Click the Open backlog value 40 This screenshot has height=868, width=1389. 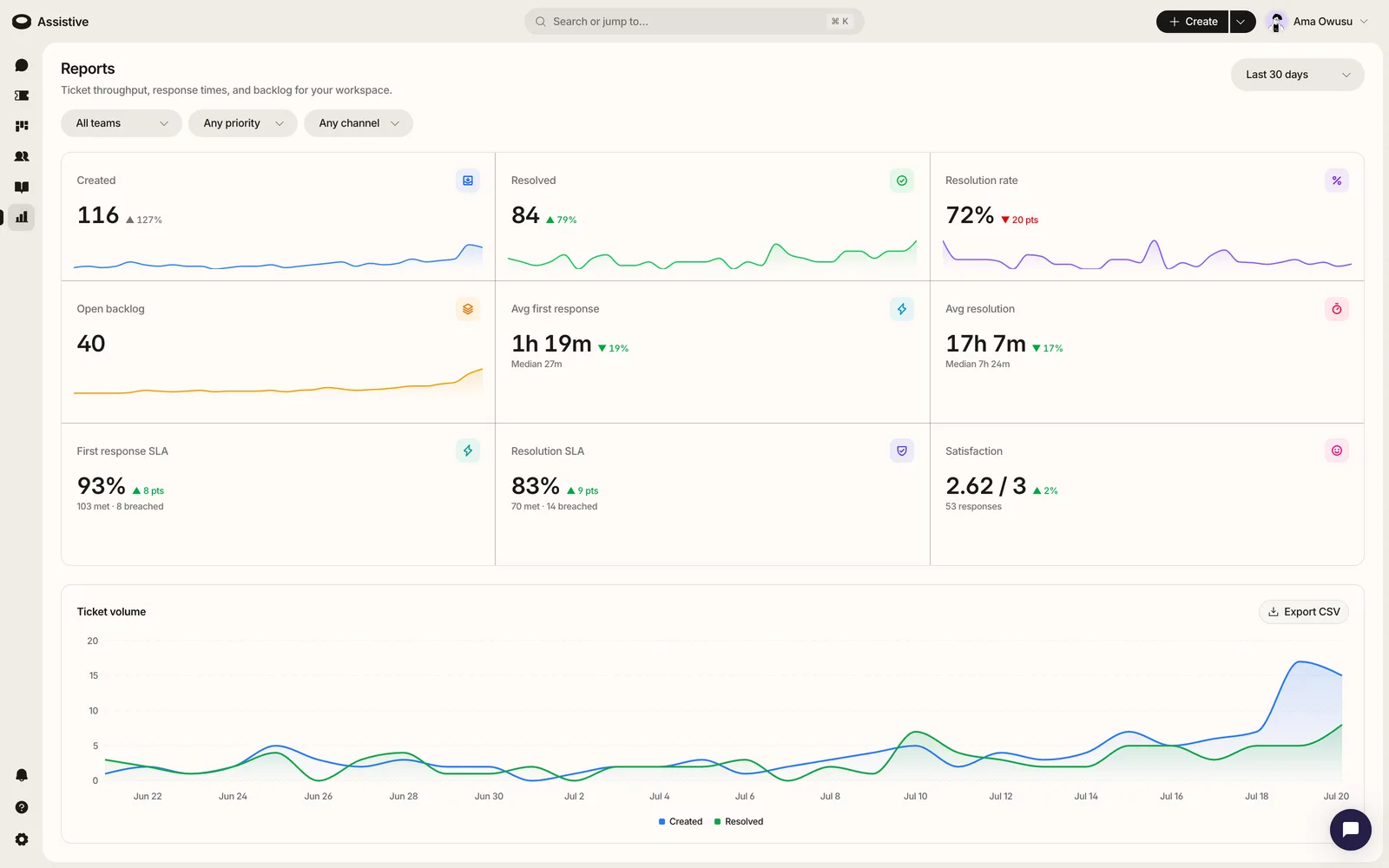pos(91,344)
